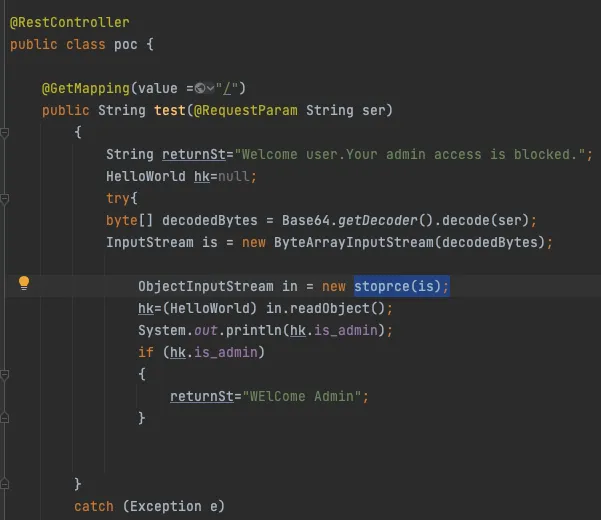The image size is (601, 520).
Task: Click the yellow lightbulb quick-fix icon
Action: click(24, 283)
